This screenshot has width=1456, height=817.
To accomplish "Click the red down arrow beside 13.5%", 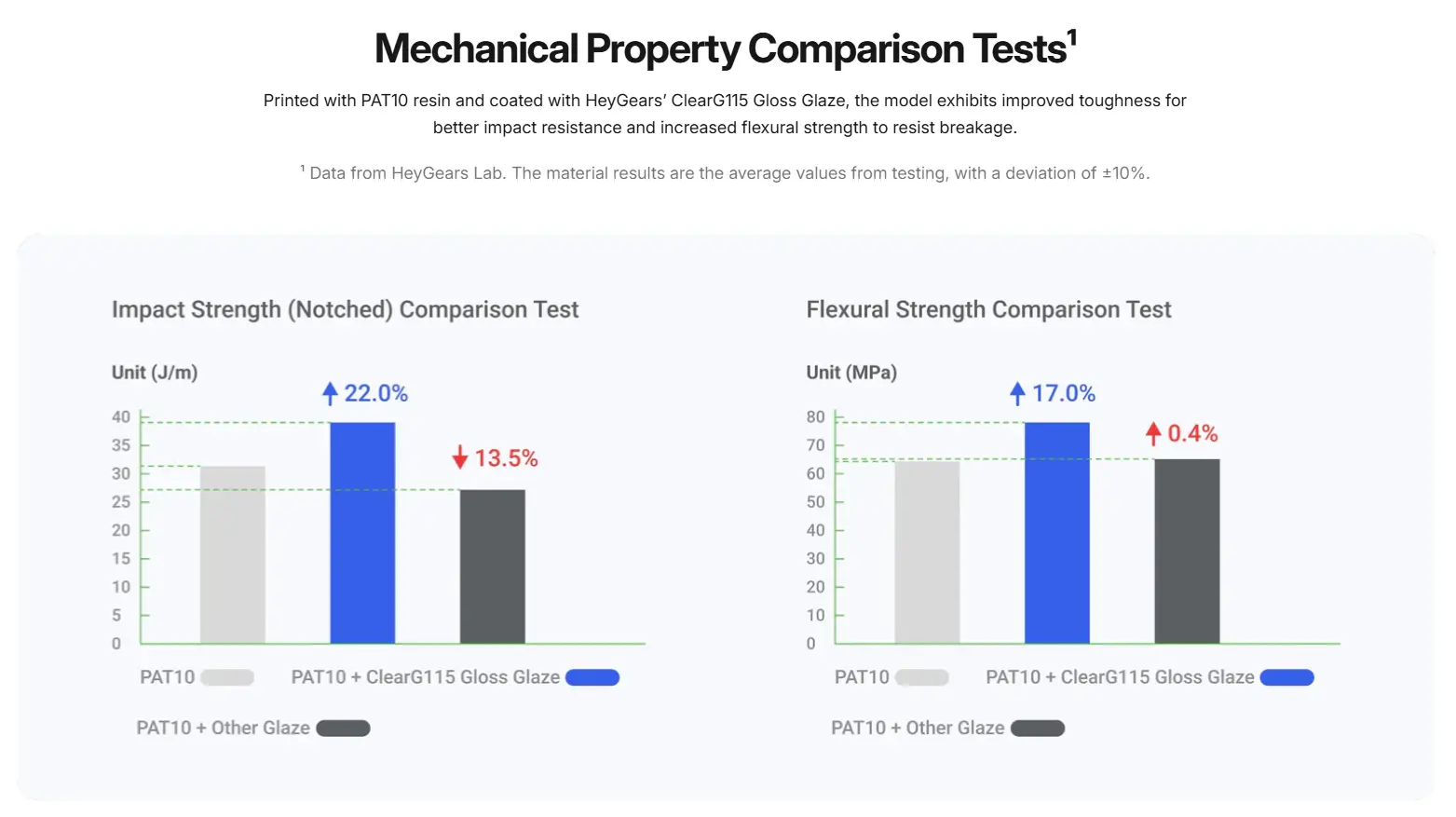I will click(x=459, y=457).
